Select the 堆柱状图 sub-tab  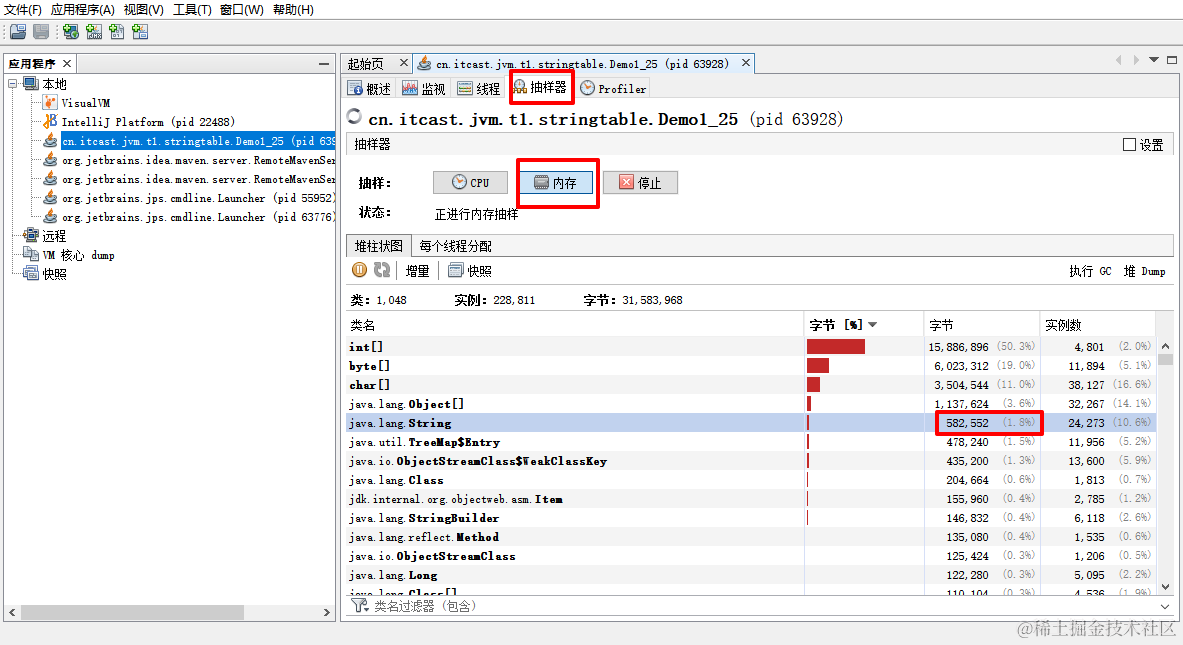[379, 246]
